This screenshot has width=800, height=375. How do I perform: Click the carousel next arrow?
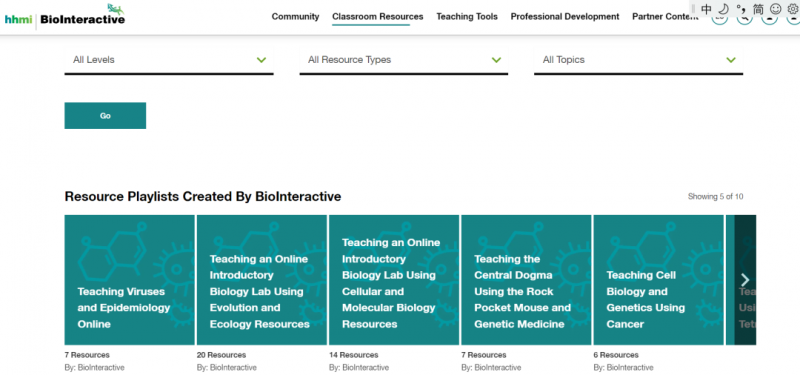[x=745, y=280]
